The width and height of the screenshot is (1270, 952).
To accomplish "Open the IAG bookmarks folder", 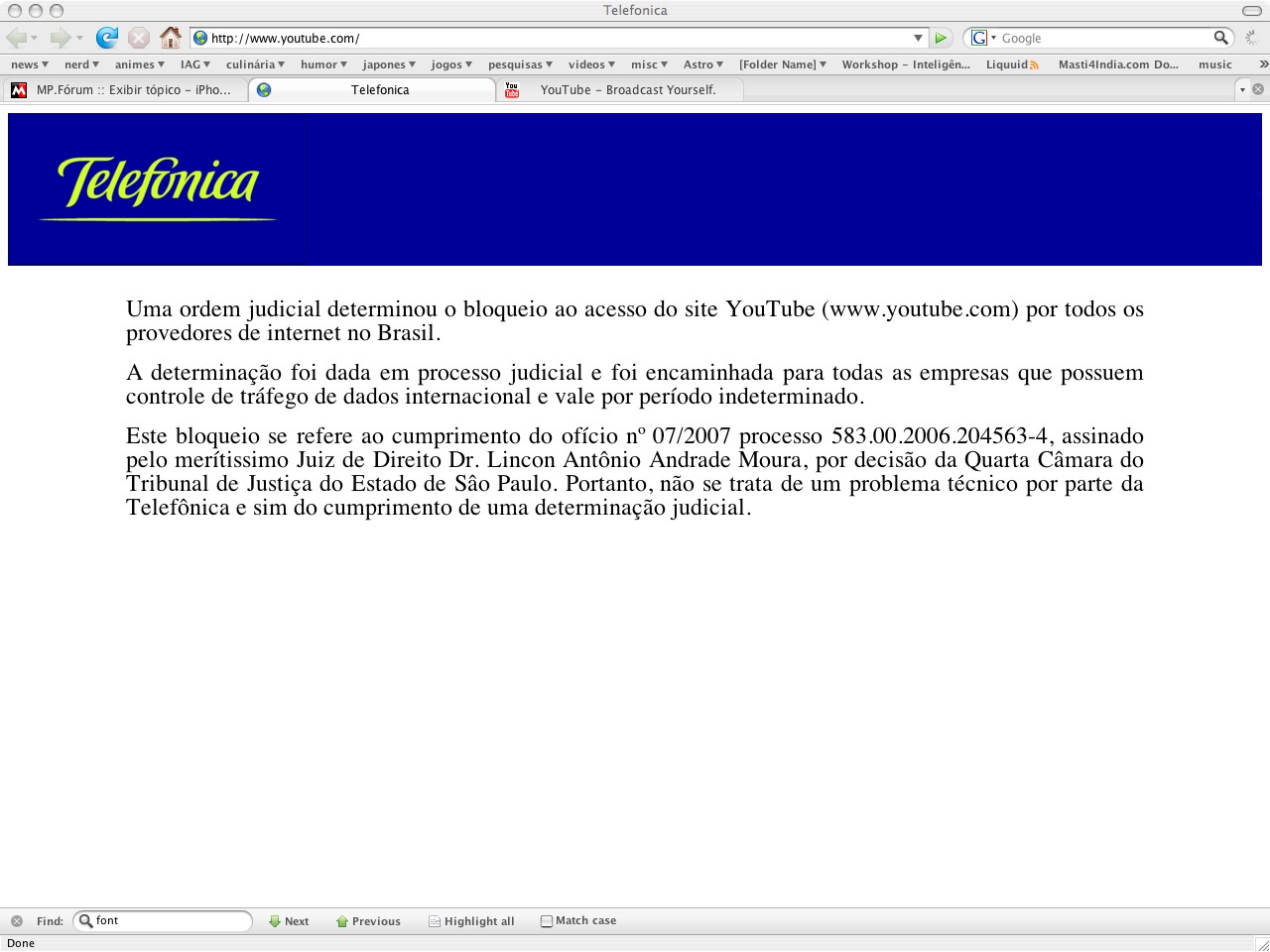I will pyautogui.click(x=195, y=64).
